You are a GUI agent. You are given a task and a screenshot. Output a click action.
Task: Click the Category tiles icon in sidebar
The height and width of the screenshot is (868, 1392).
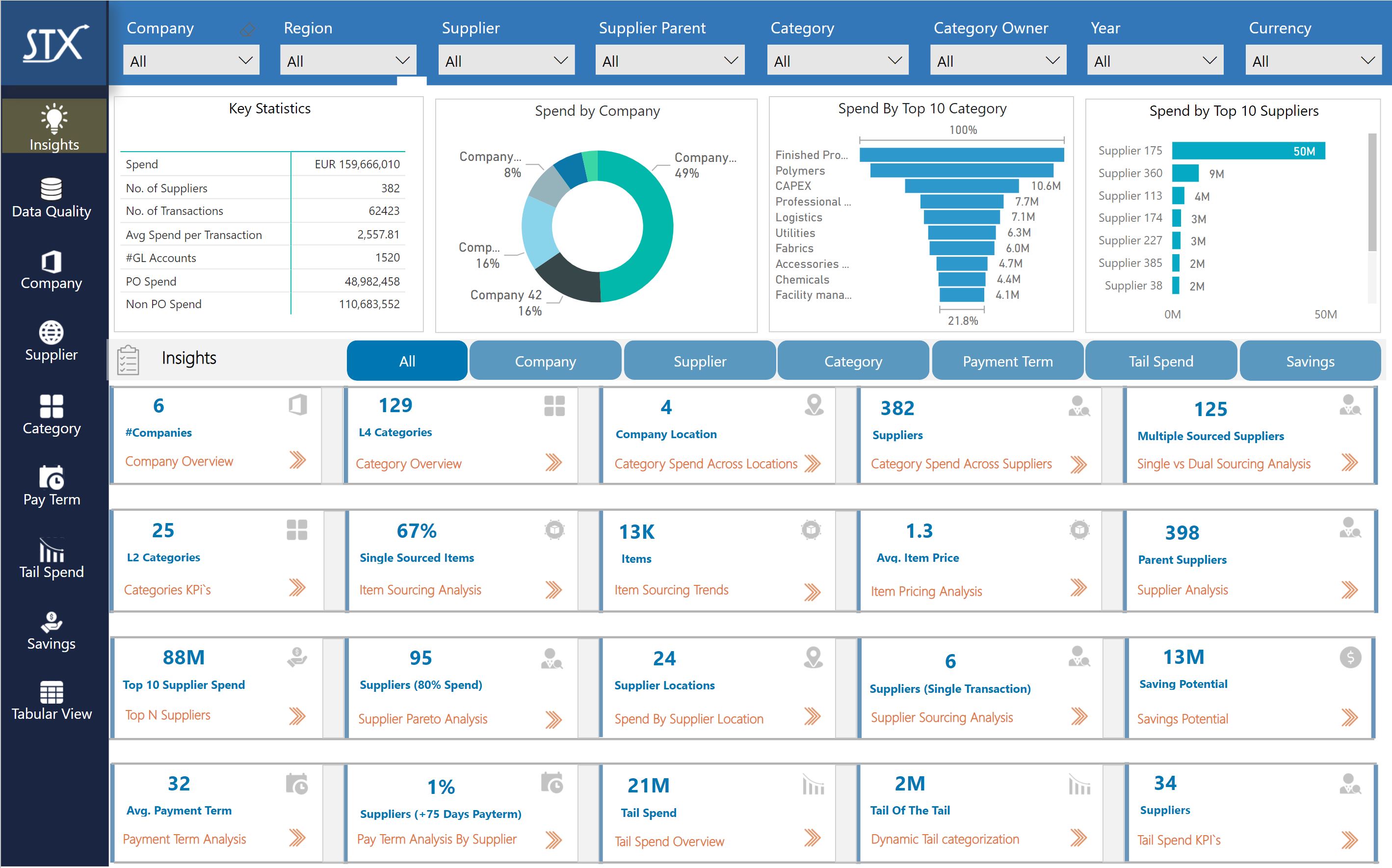tap(51, 406)
